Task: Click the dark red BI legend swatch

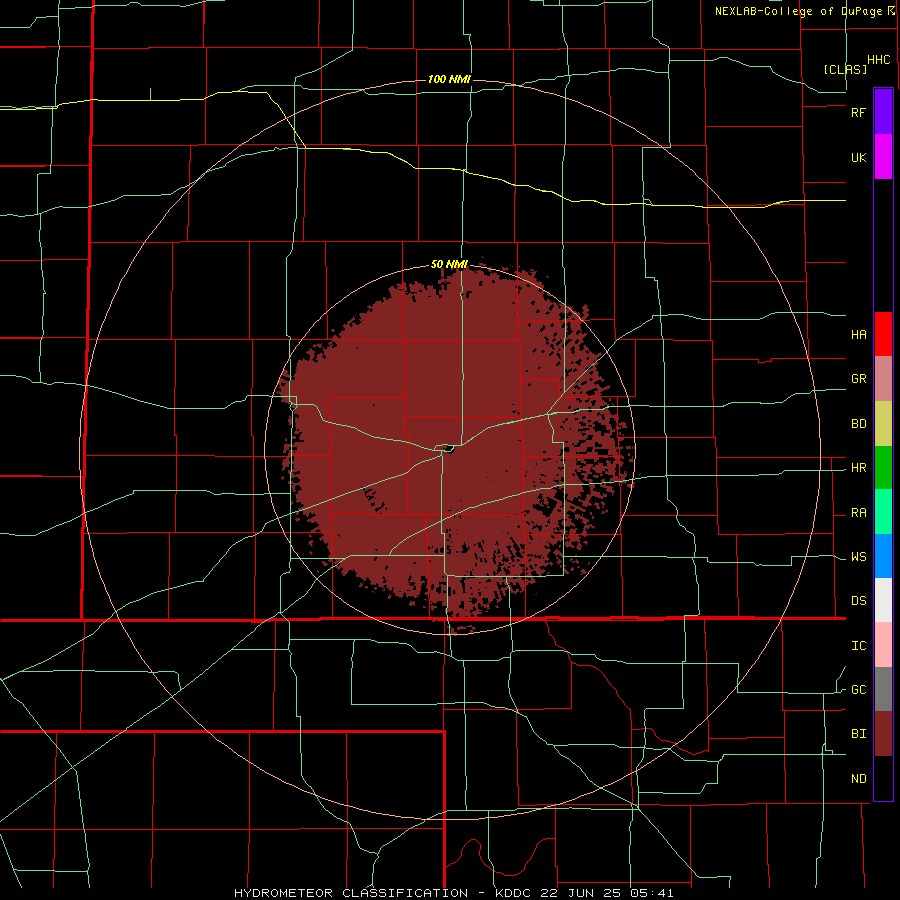Action: pos(883,734)
